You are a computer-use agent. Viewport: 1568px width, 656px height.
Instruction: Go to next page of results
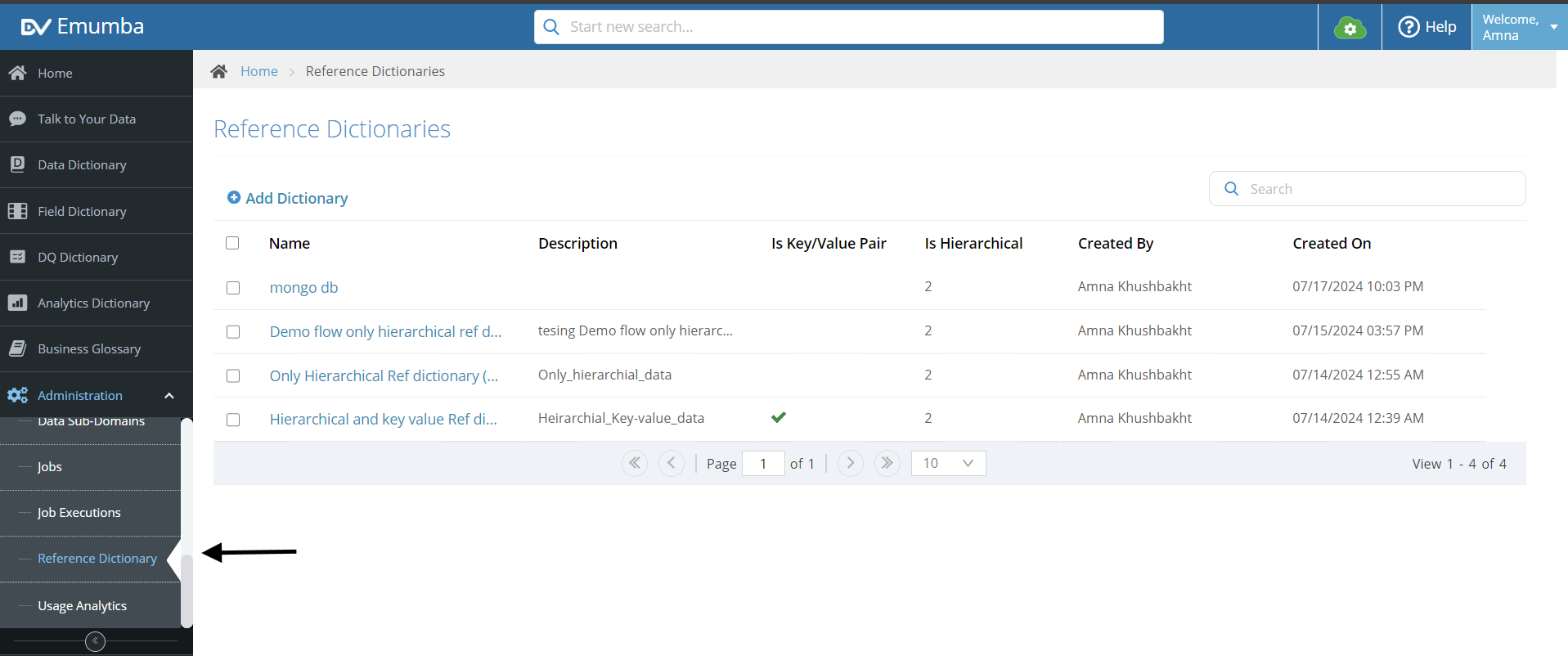(851, 463)
